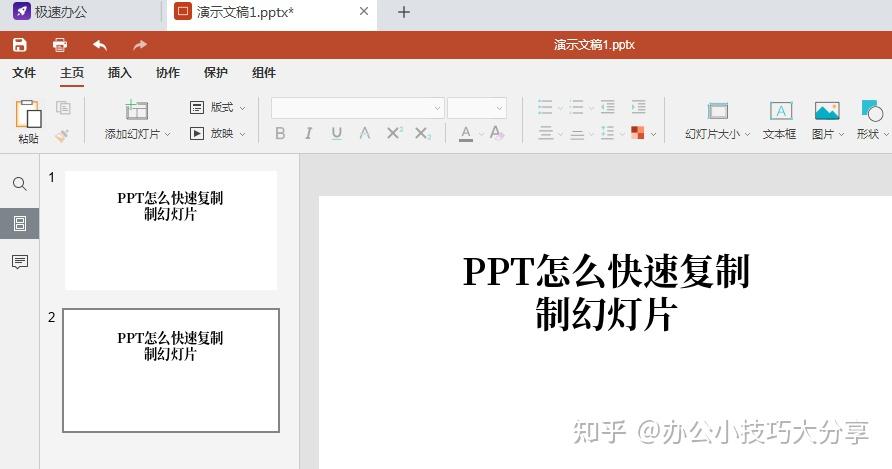The image size is (892, 469).
Task: Click the 放映 slideshow play icon
Action: pos(197,134)
